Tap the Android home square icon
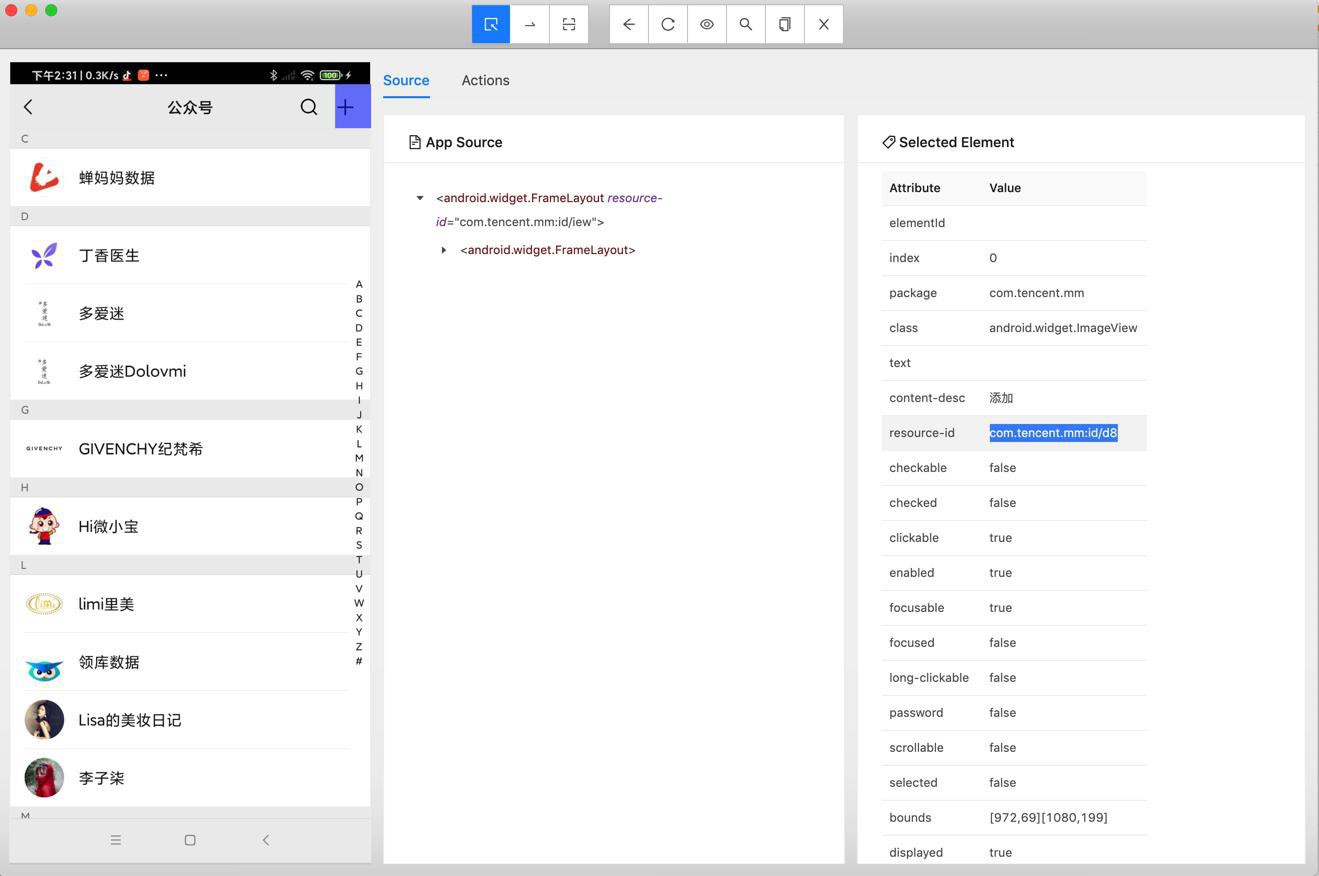This screenshot has height=876, width=1319. click(190, 840)
